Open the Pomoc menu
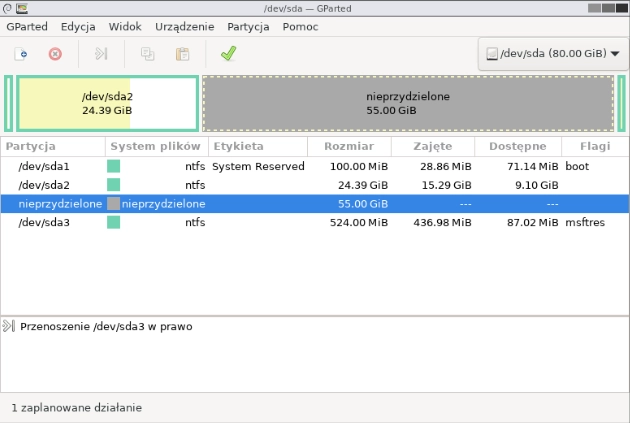 [x=300, y=27]
